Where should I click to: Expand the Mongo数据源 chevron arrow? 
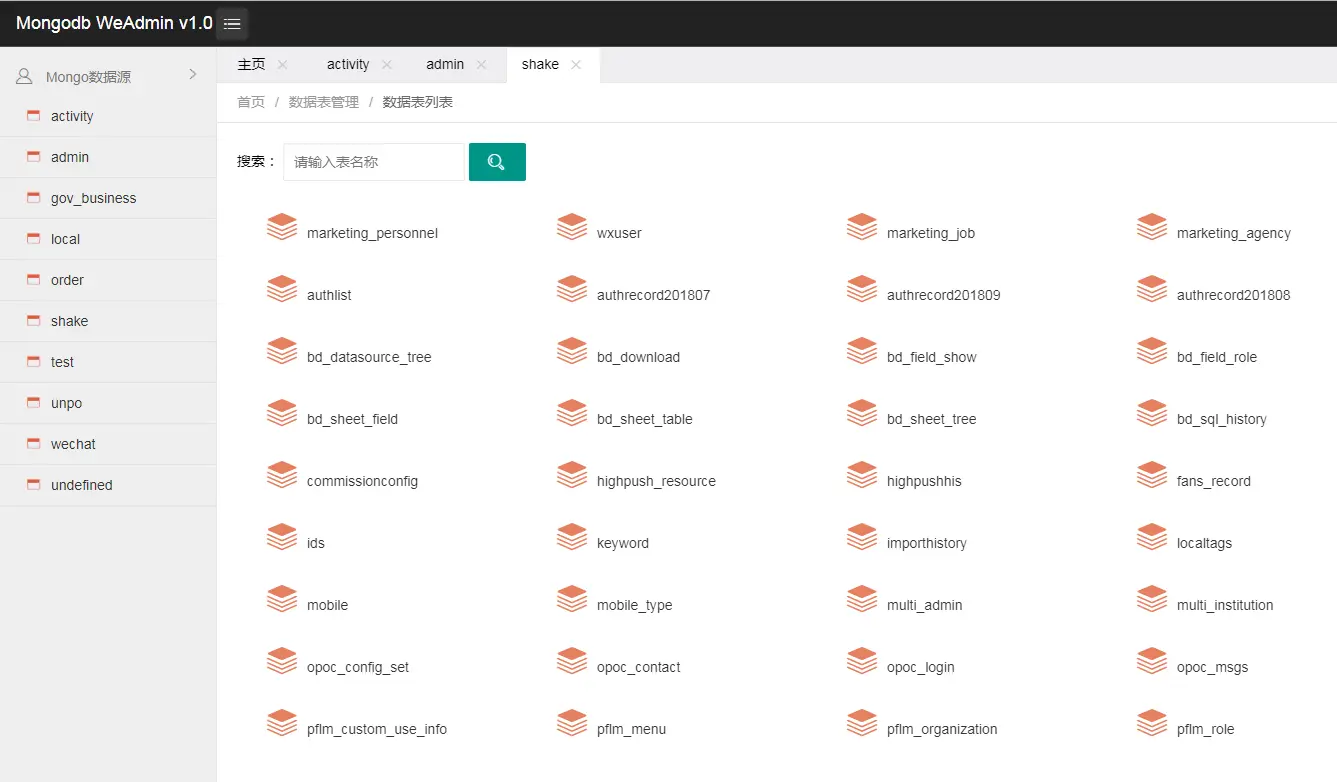[193, 74]
